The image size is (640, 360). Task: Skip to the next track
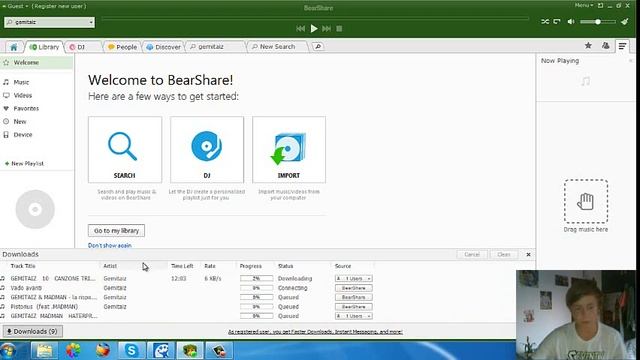point(327,29)
